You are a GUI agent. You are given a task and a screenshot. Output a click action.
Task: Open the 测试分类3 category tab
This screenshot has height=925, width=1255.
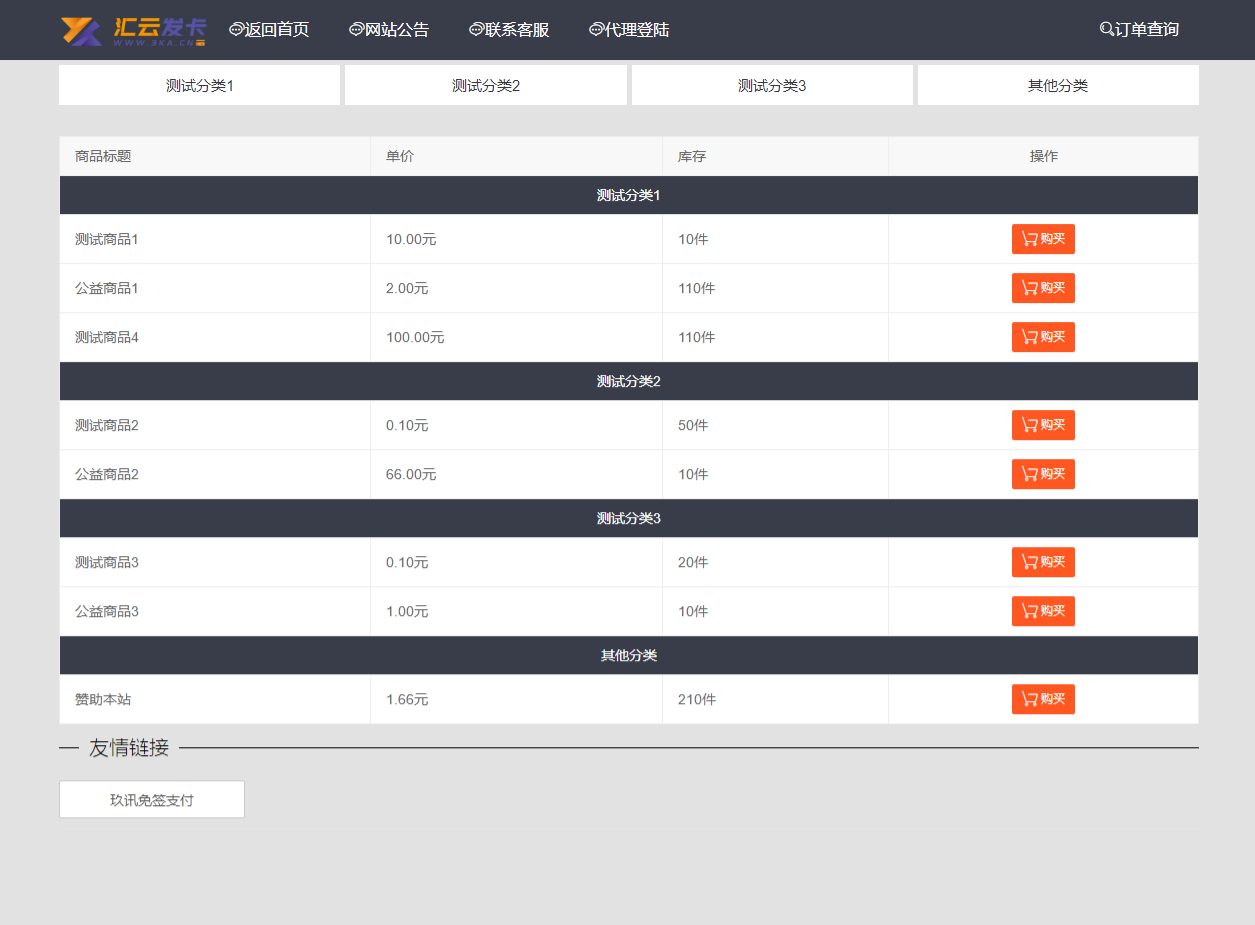(x=772, y=86)
